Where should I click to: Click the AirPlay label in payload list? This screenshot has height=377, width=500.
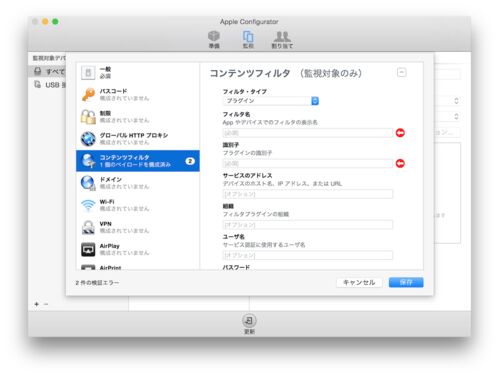click(x=109, y=246)
